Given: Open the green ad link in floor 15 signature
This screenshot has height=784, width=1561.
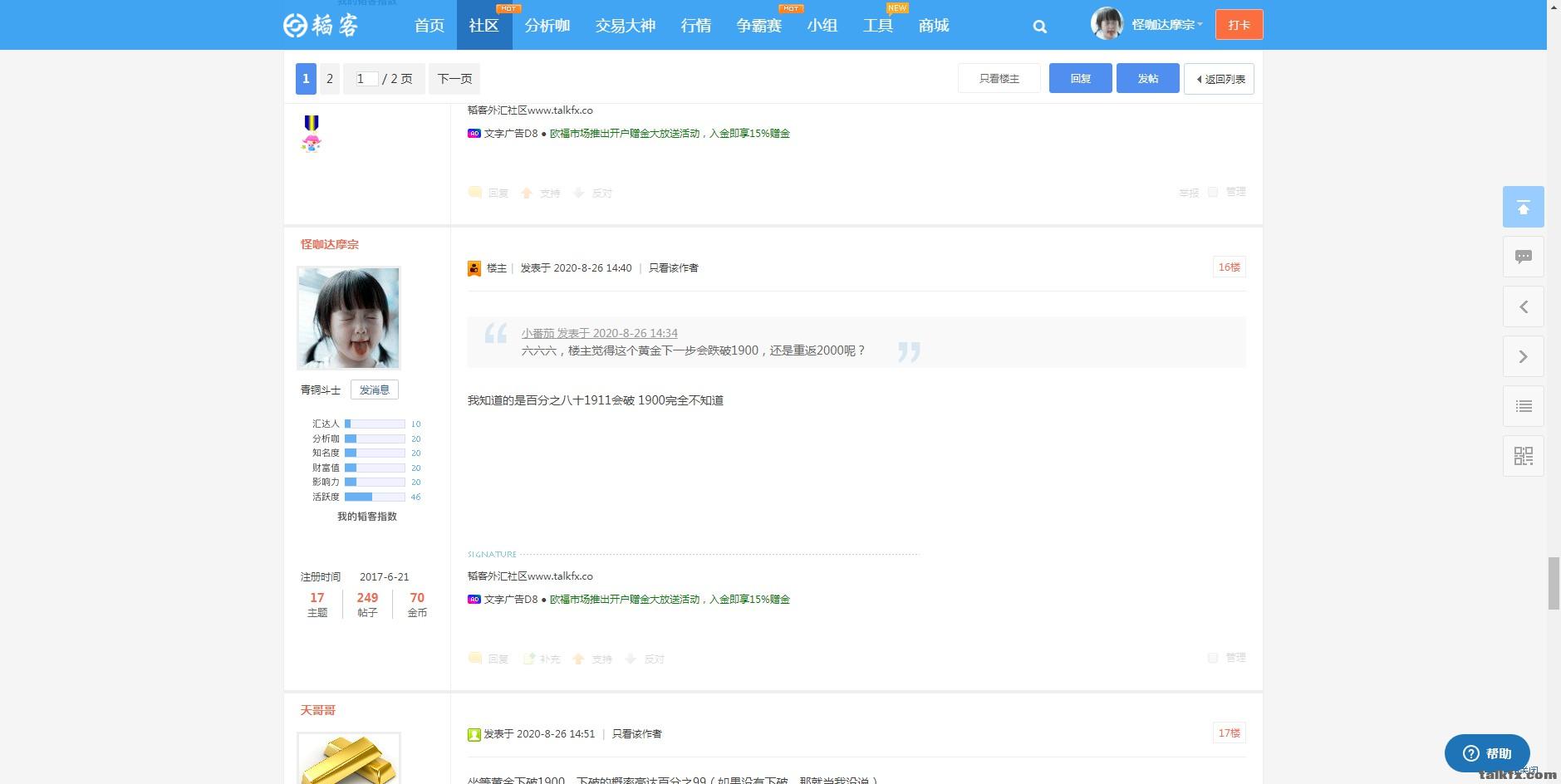Looking at the screenshot, I should pos(670,133).
